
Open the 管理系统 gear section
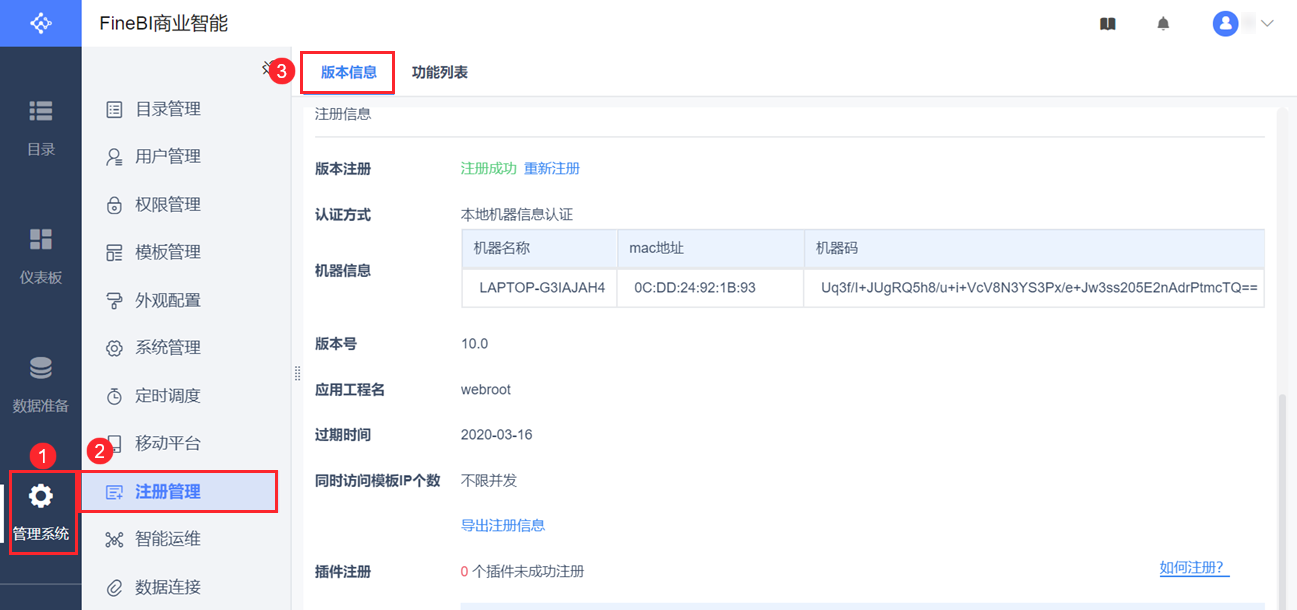coord(40,512)
